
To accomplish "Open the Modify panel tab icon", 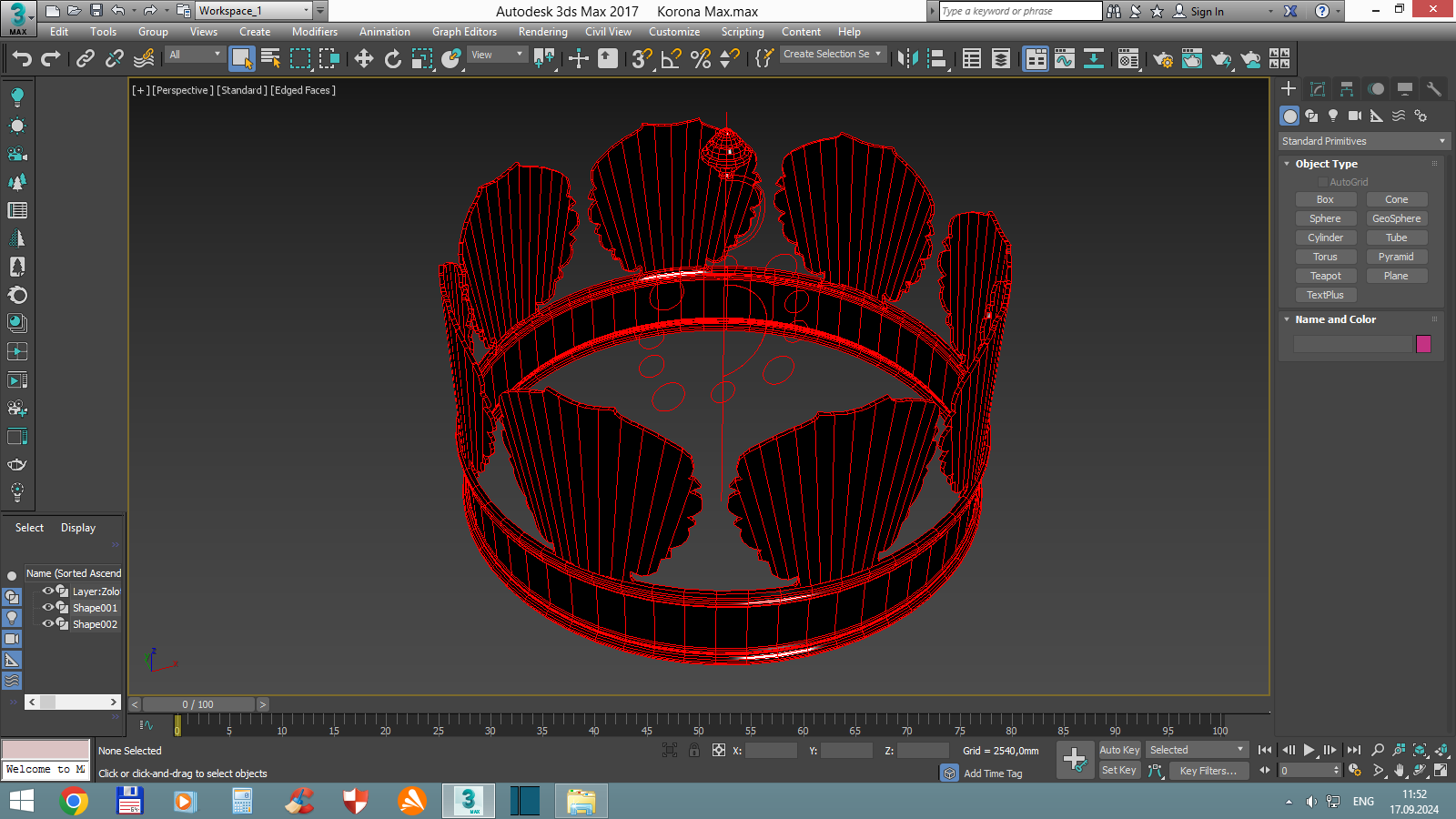I will point(1317,88).
